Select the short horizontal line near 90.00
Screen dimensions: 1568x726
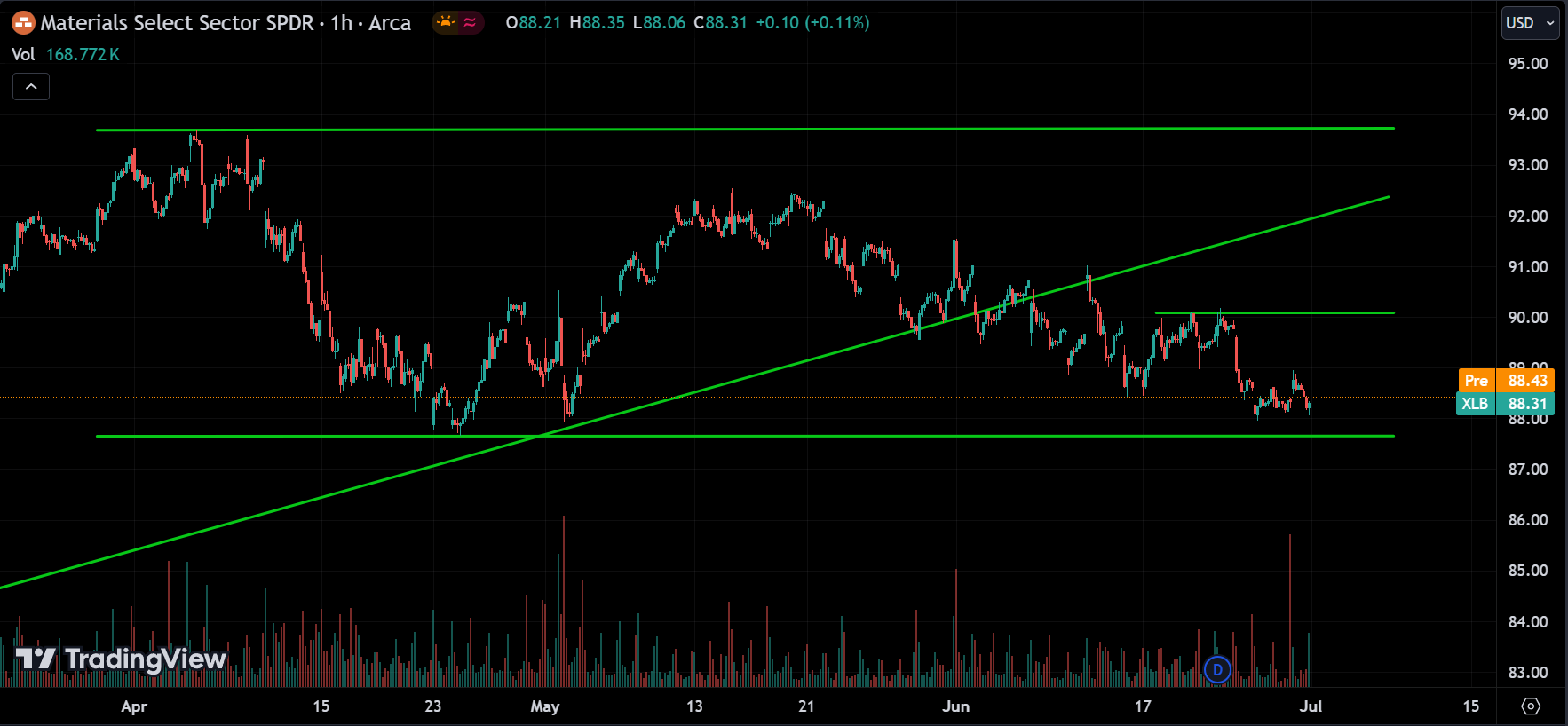tap(1275, 312)
